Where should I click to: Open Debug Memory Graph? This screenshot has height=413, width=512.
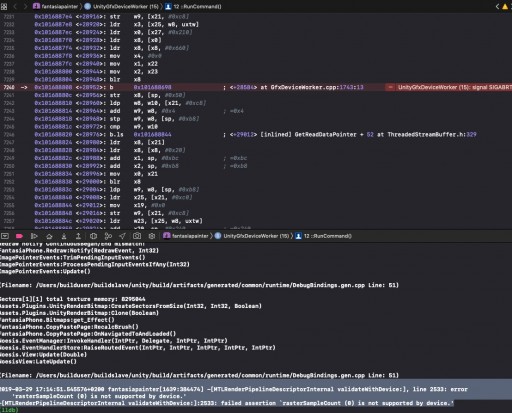(x=108, y=236)
